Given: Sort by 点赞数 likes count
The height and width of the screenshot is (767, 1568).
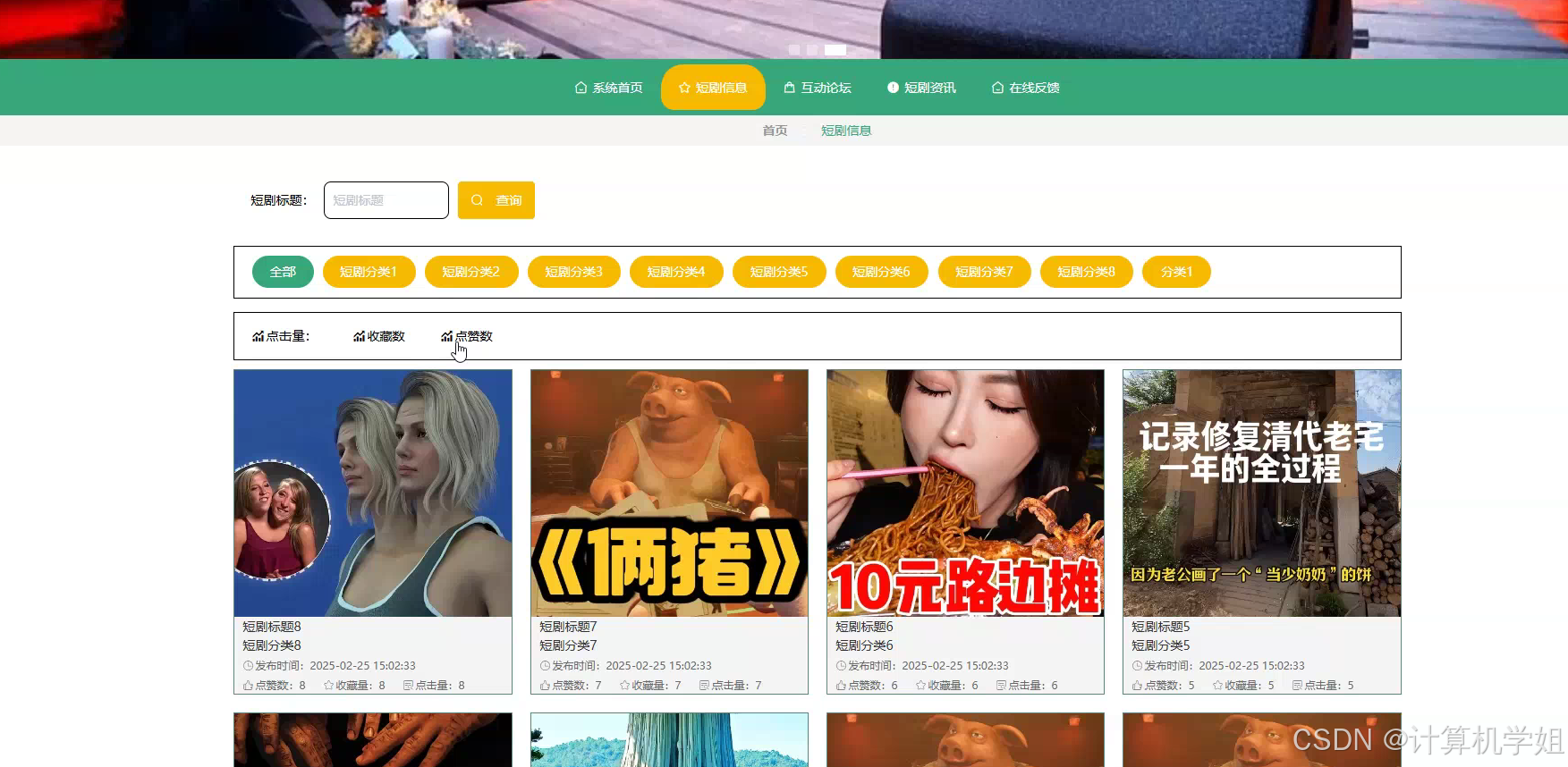Looking at the screenshot, I should click(467, 336).
